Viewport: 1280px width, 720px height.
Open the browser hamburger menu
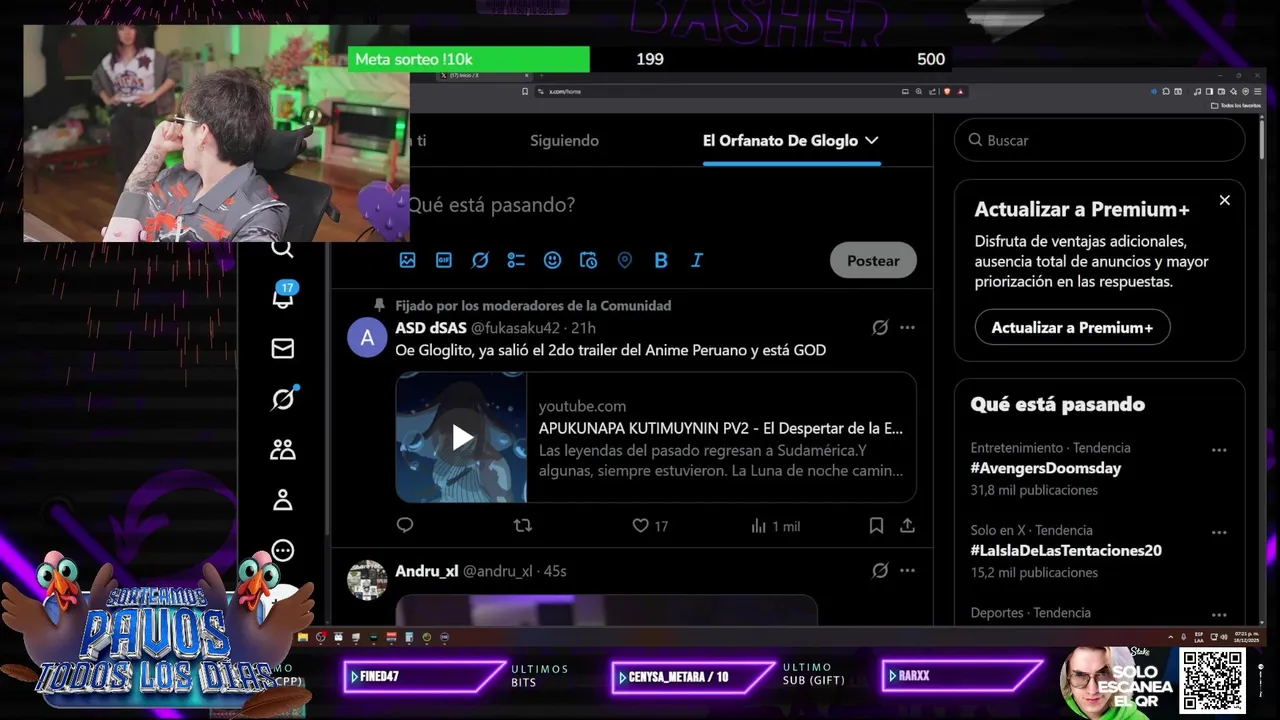tap(1257, 91)
